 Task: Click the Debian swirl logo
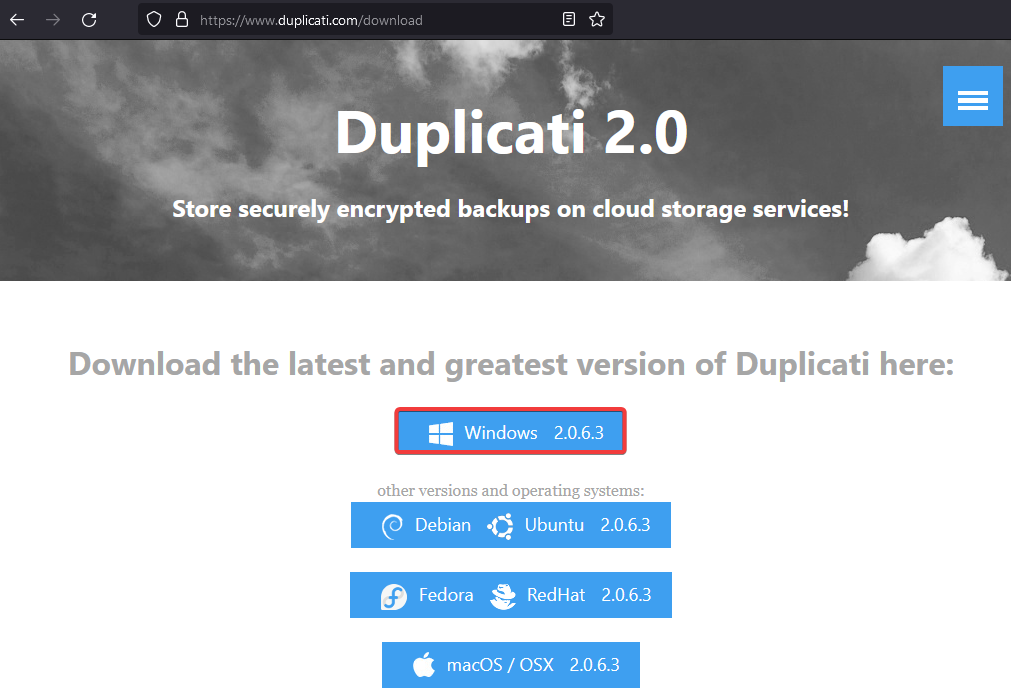[392, 526]
